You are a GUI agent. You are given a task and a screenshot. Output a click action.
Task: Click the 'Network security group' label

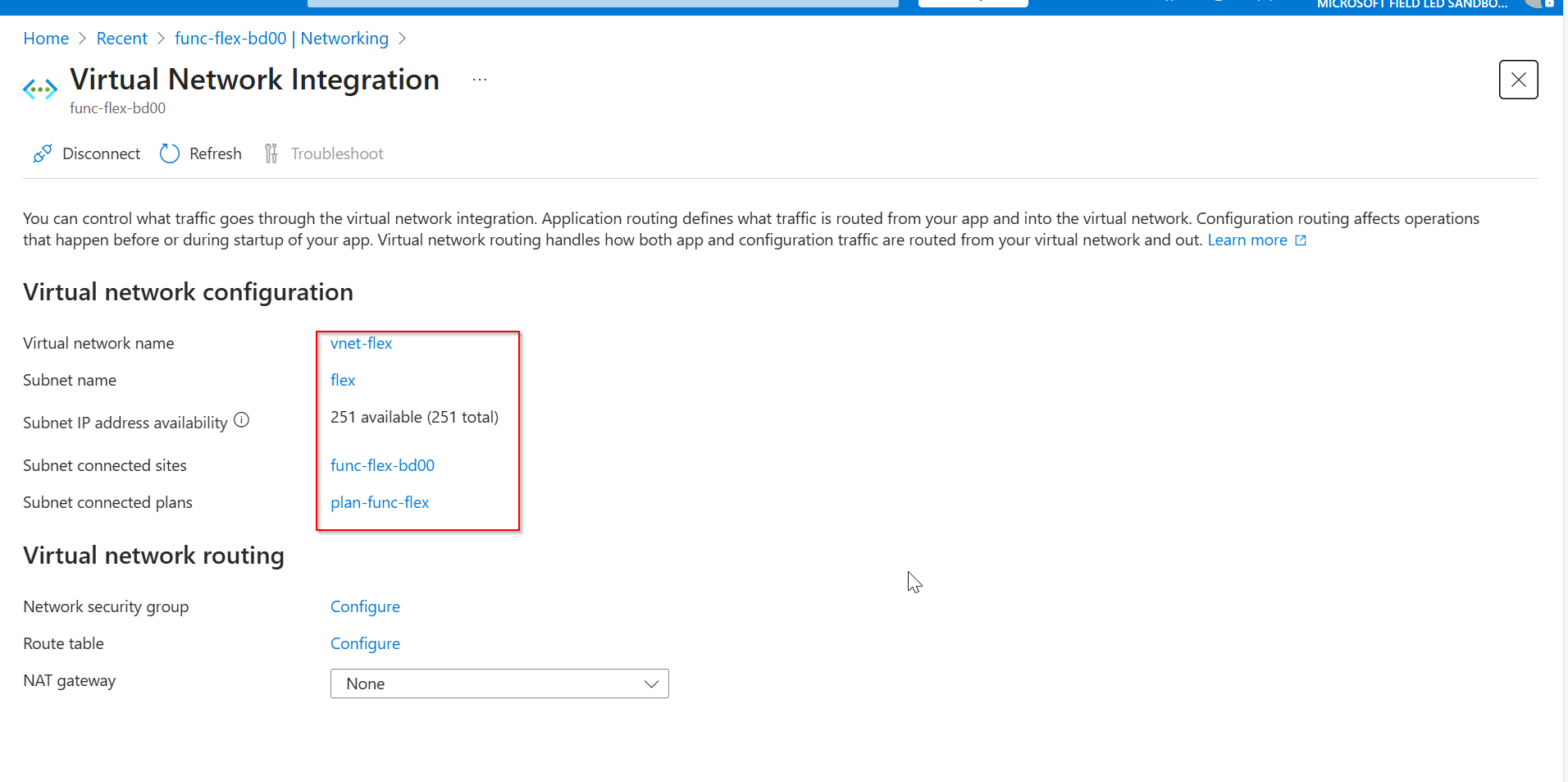(x=106, y=606)
